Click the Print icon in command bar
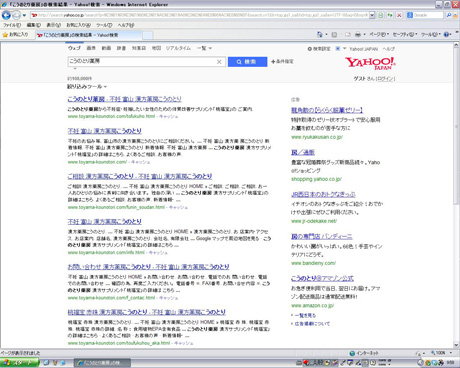Screen dimensions: 460x368 tap(358, 35)
